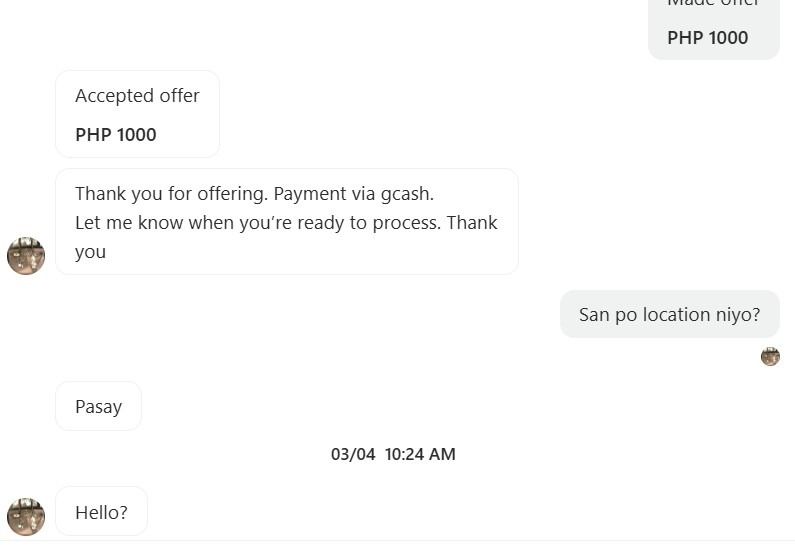This screenshot has width=795, height=552.
Task: Select the "Accepted offer" label text
Action: click(137, 96)
